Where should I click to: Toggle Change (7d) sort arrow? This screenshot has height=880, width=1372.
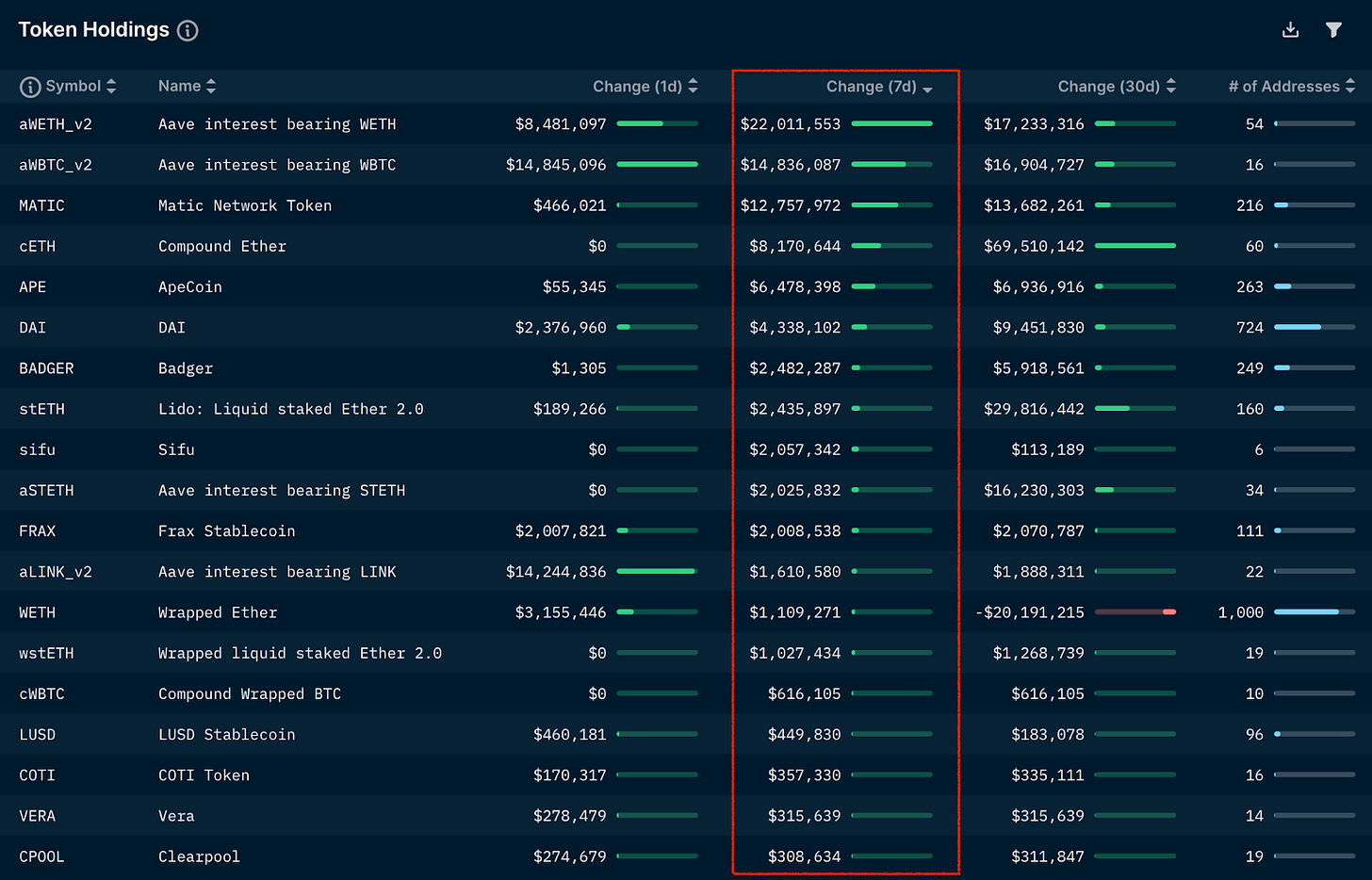(927, 89)
